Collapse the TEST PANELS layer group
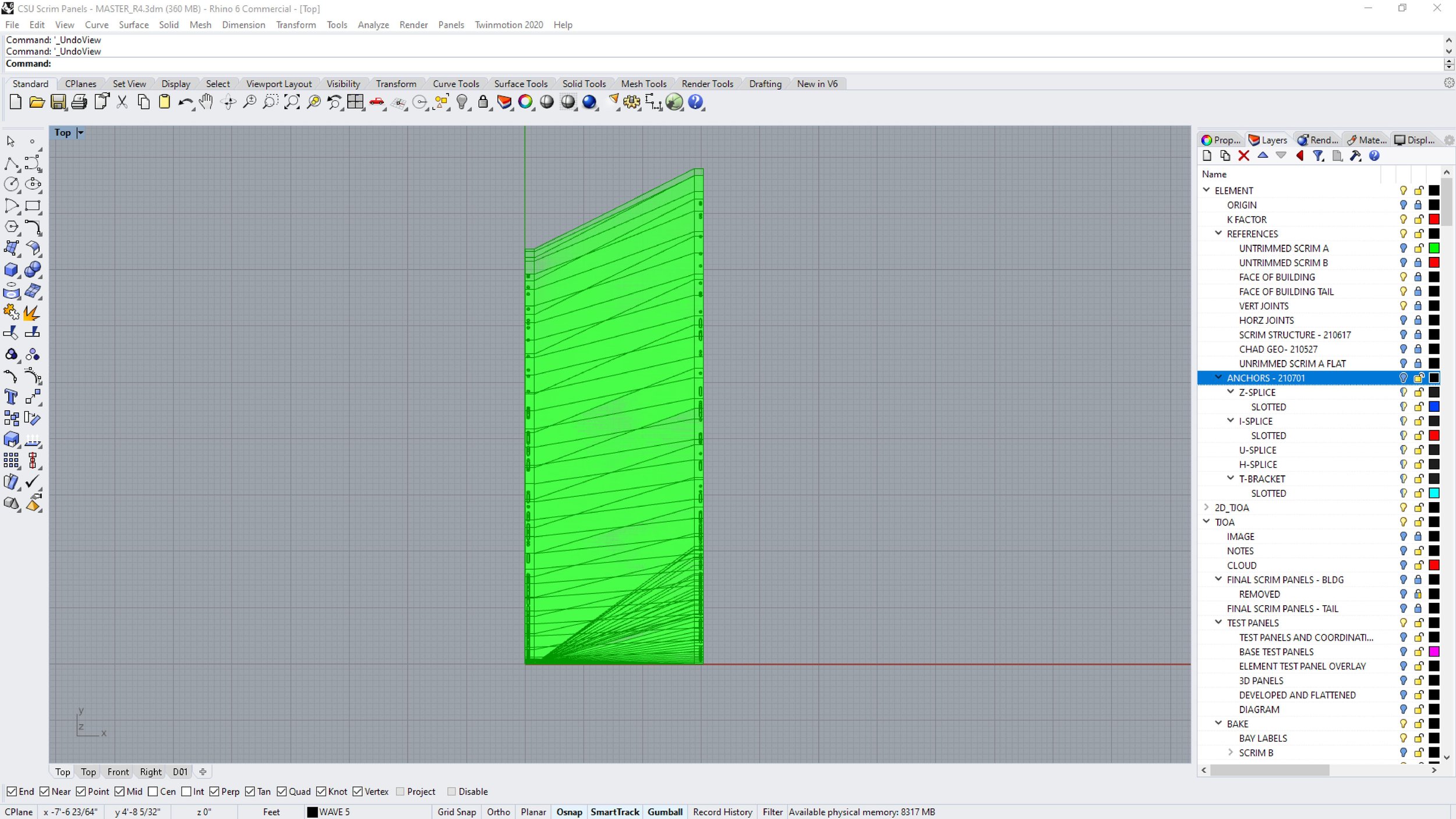Viewport: 1456px width, 819px height. point(1218,622)
